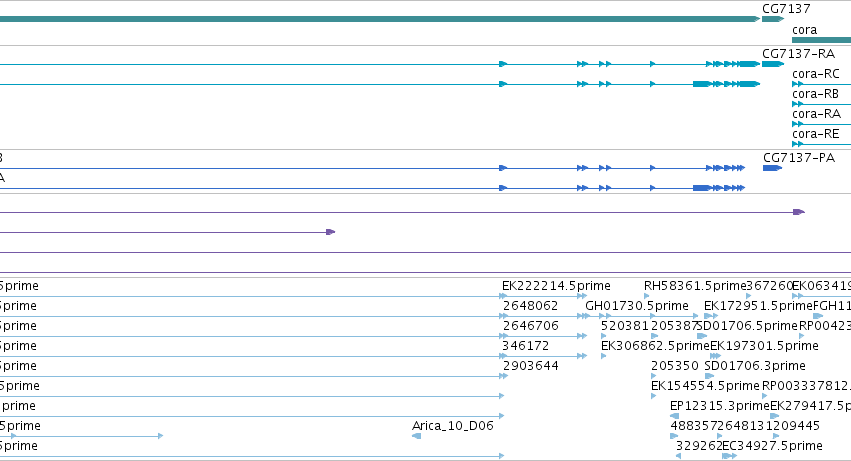Click the 520381 feature label
This screenshot has height=461, width=851.
(x=625, y=326)
